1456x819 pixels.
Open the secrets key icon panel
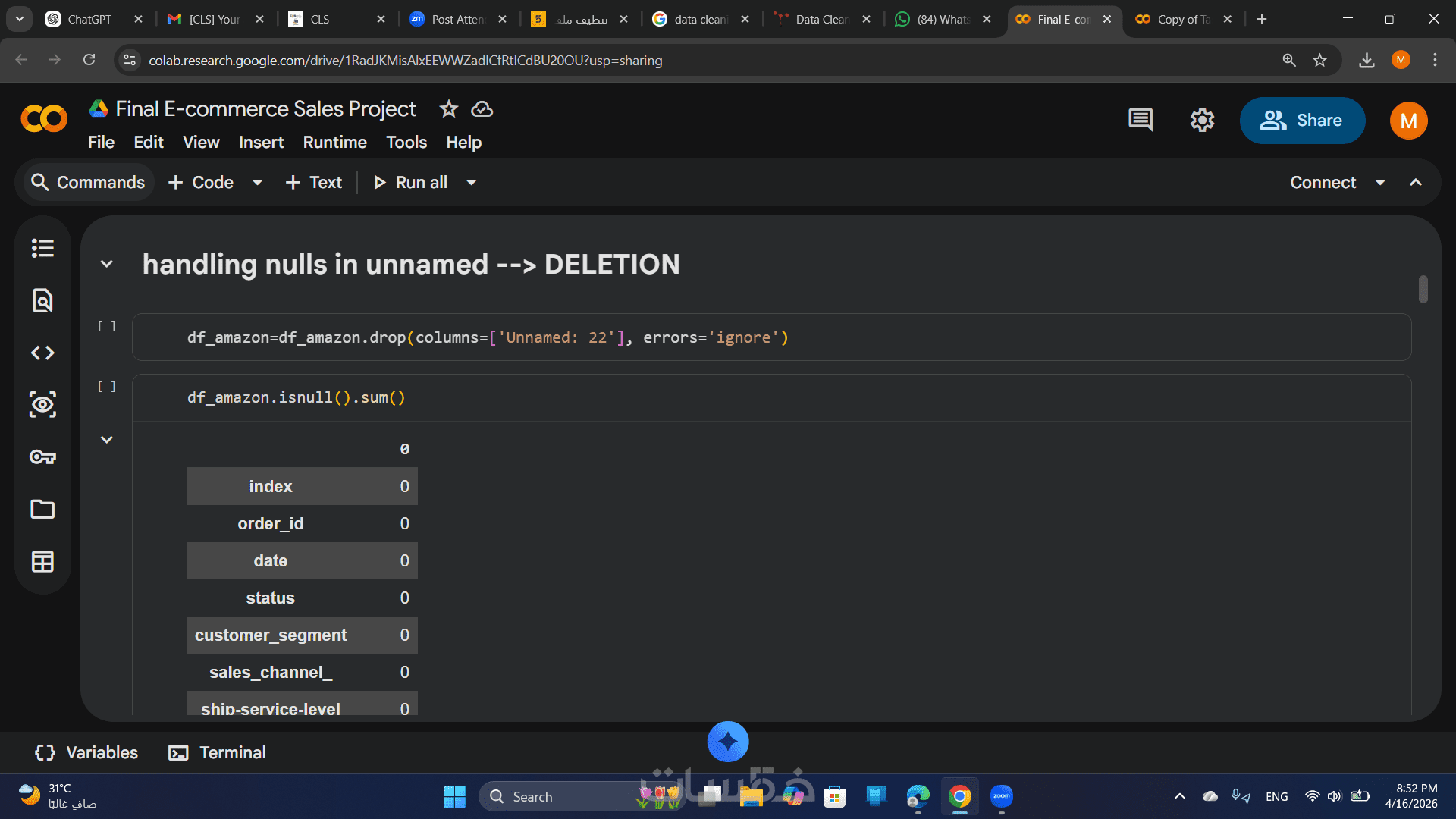42,457
